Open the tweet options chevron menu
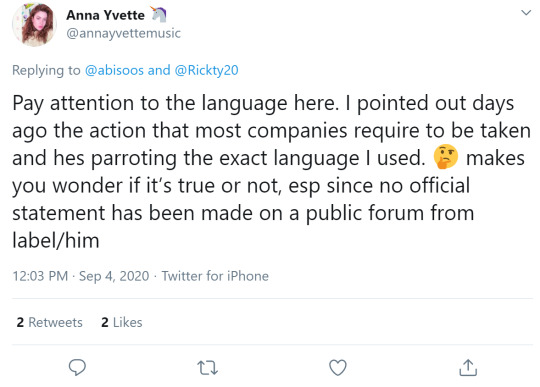This screenshot has width=540, height=387. [526, 13]
